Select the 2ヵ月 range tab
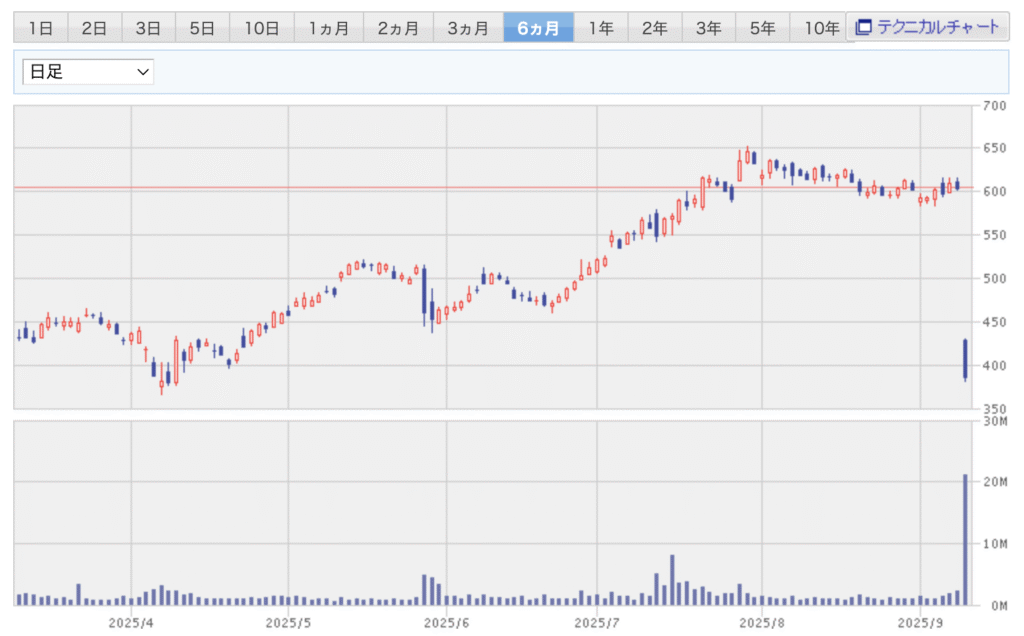Image resolution: width=1024 pixels, height=636 pixels. point(397,28)
